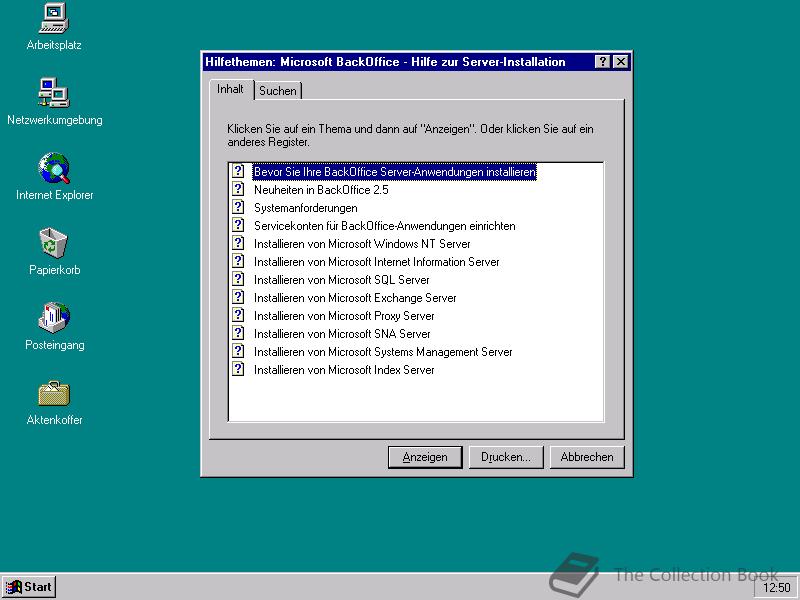This screenshot has width=800, height=600.
Task: Click help icon beside 'Systemanforderungen'
Action: (238, 207)
